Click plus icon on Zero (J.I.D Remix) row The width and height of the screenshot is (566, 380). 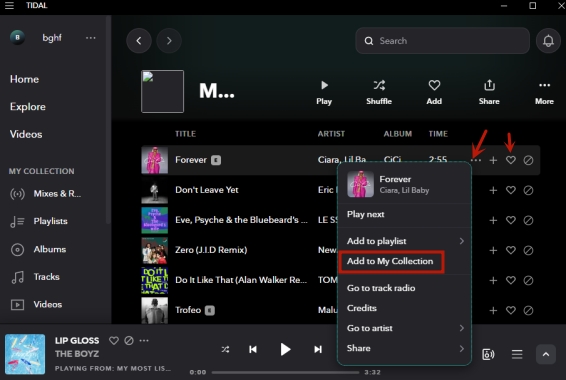tap(493, 250)
